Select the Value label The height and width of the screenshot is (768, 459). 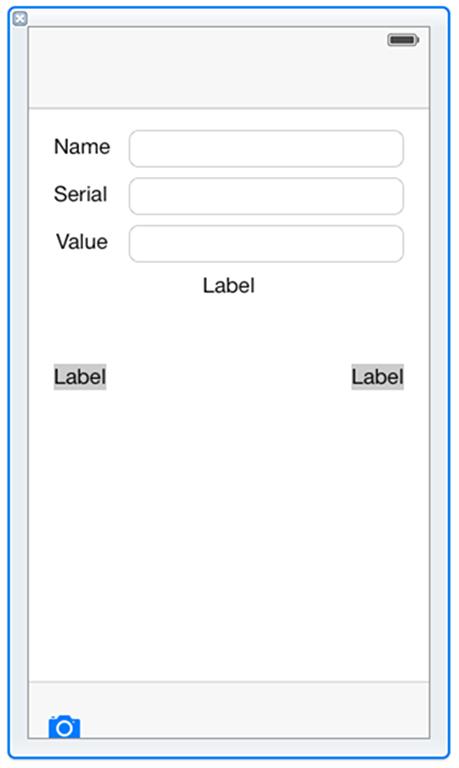click(x=82, y=241)
